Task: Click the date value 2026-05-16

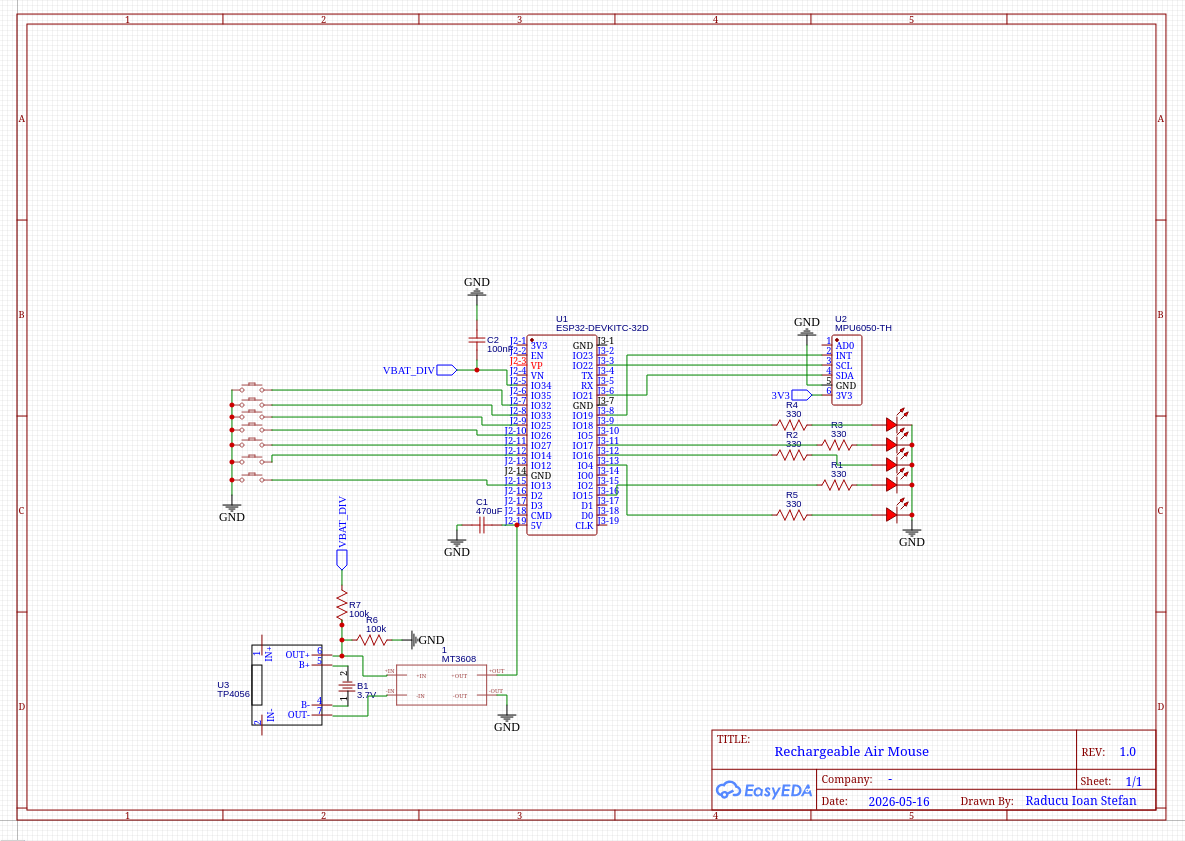Action: [899, 802]
